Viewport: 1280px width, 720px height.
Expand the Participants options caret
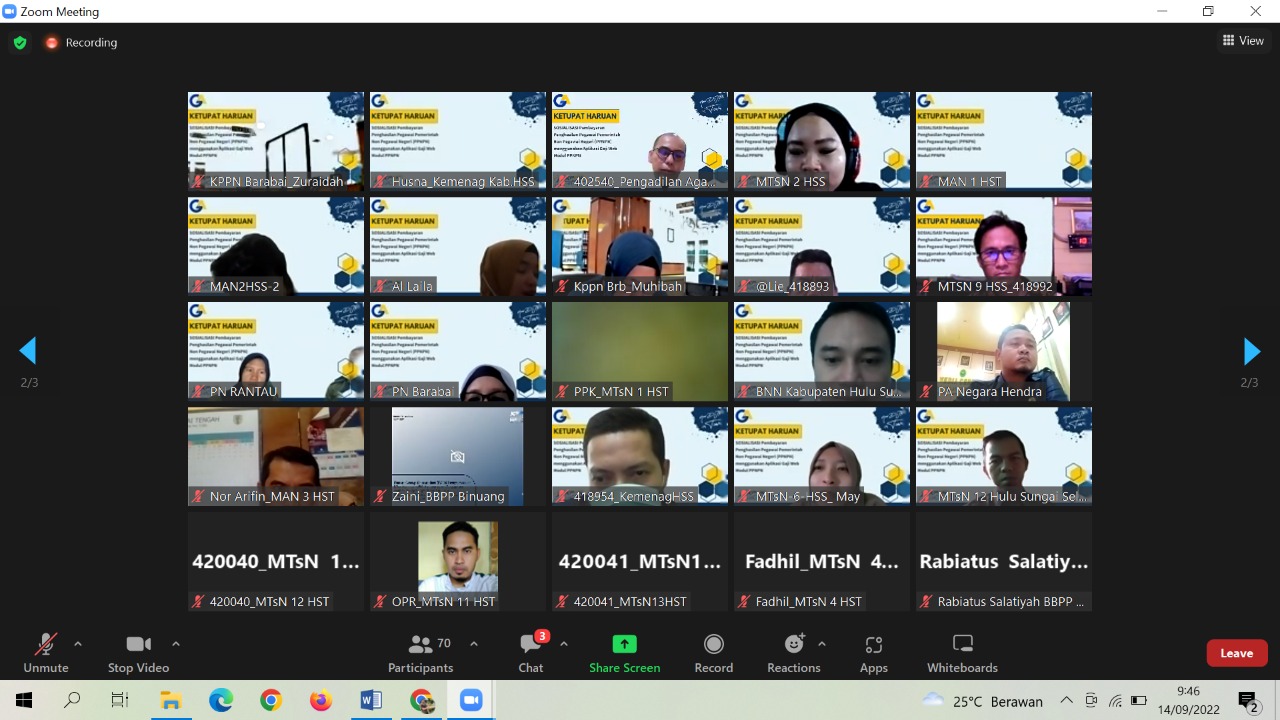(x=474, y=644)
